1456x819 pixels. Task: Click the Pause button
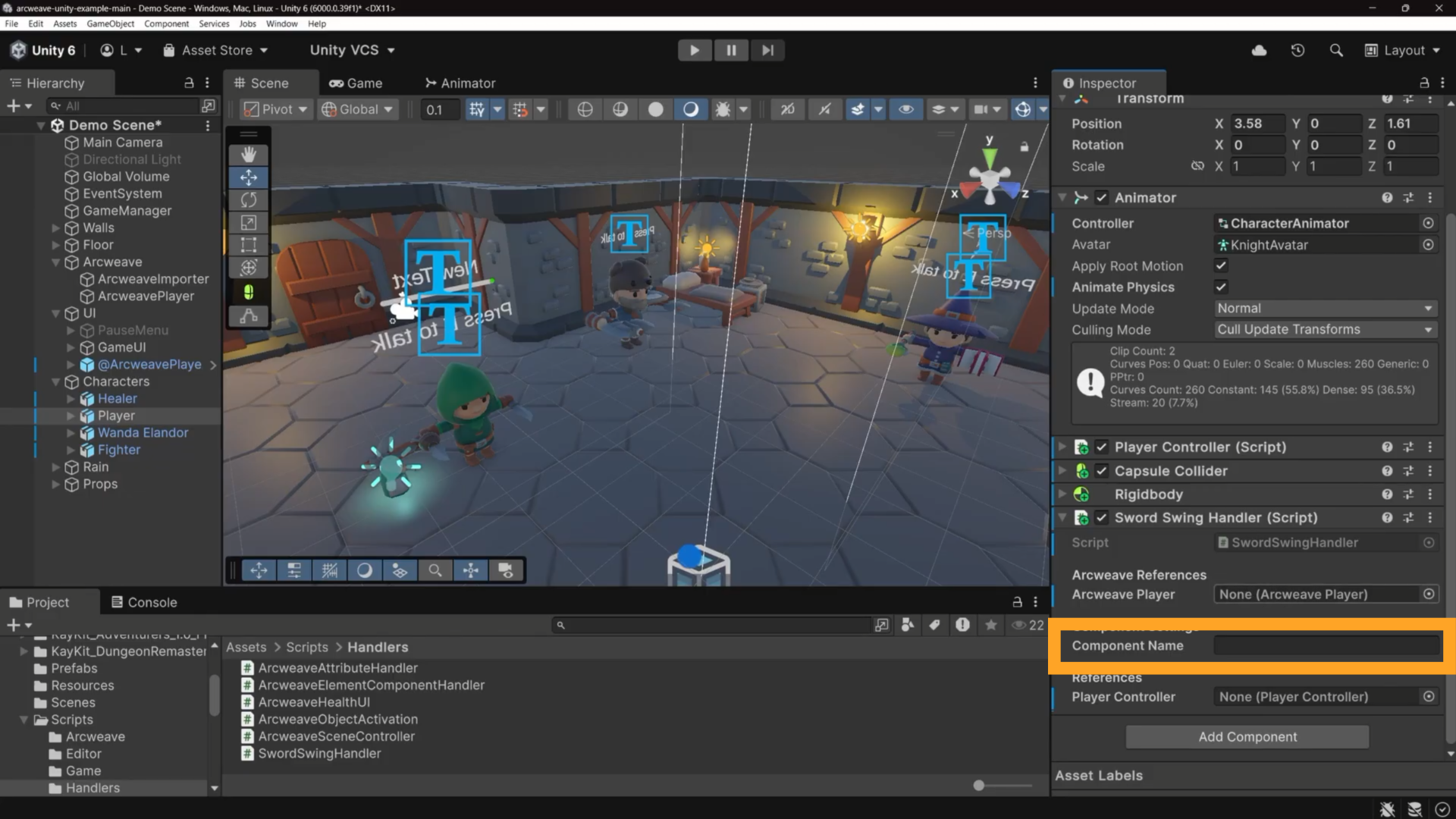click(731, 50)
